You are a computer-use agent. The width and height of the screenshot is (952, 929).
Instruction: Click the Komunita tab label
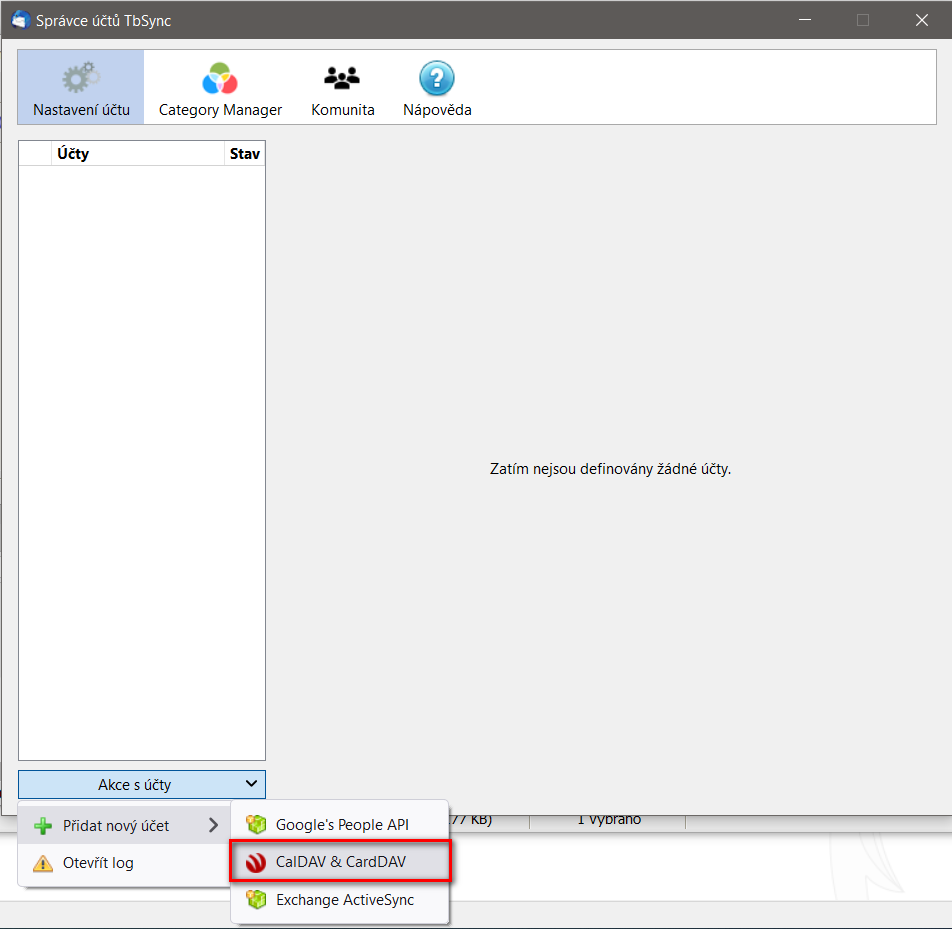tap(342, 110)
